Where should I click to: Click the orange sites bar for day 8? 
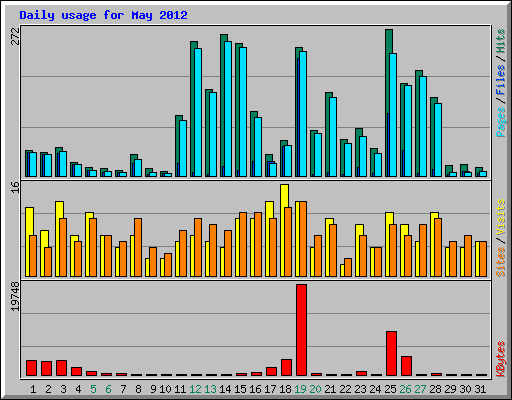[x=138, y=248]
